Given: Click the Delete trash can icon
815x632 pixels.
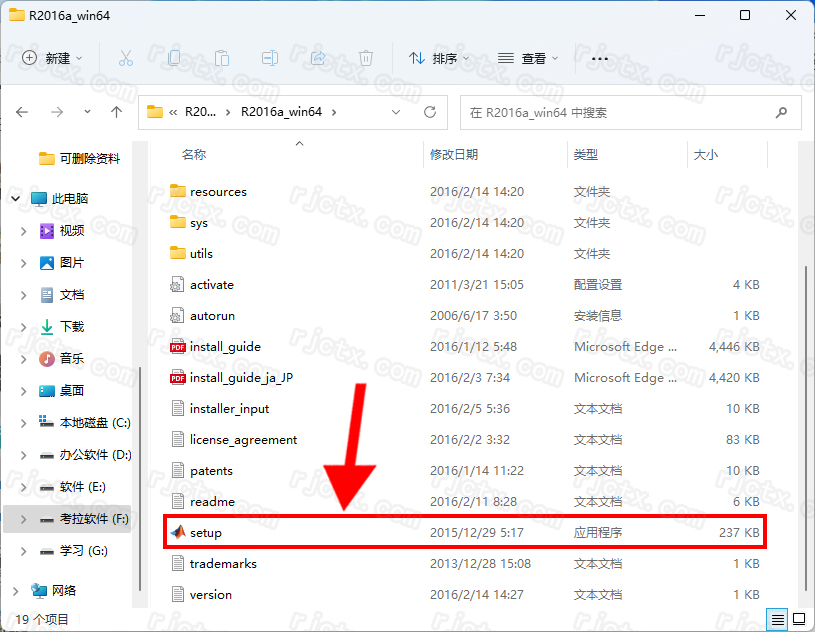Looking at the screenshot, I should click(366, 58).
